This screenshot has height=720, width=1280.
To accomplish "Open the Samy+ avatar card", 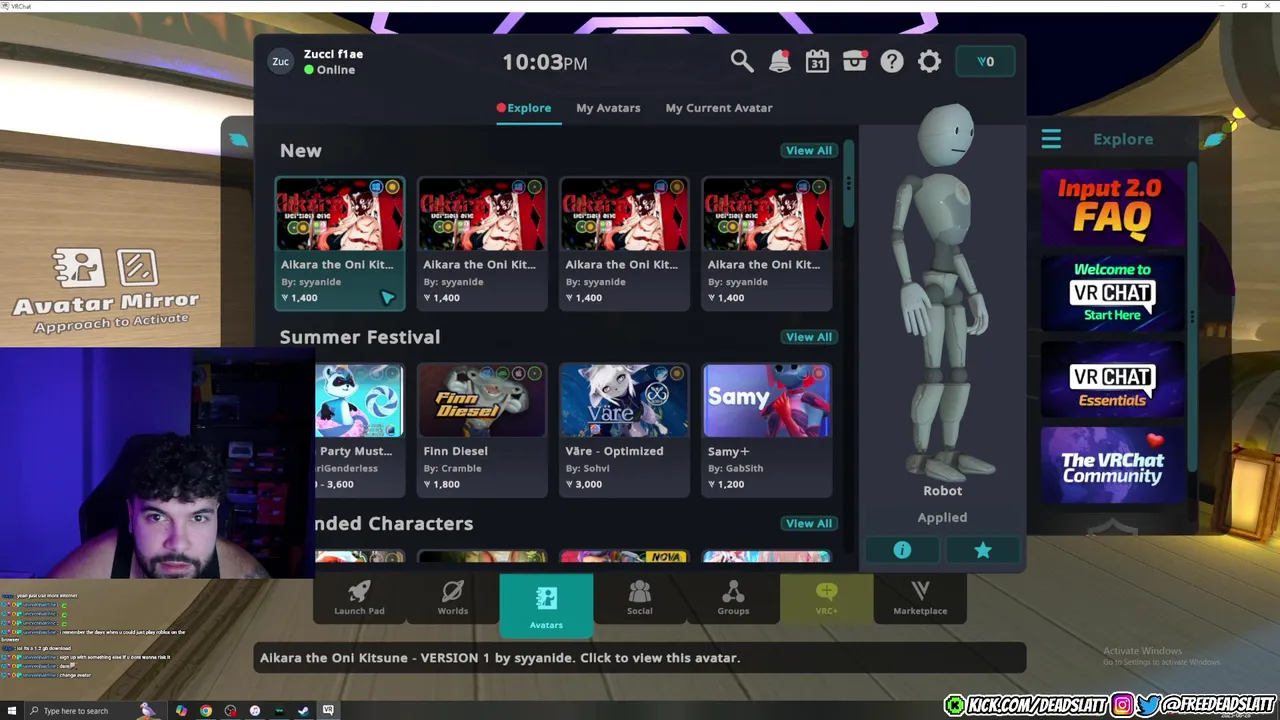I will (767, 429).
